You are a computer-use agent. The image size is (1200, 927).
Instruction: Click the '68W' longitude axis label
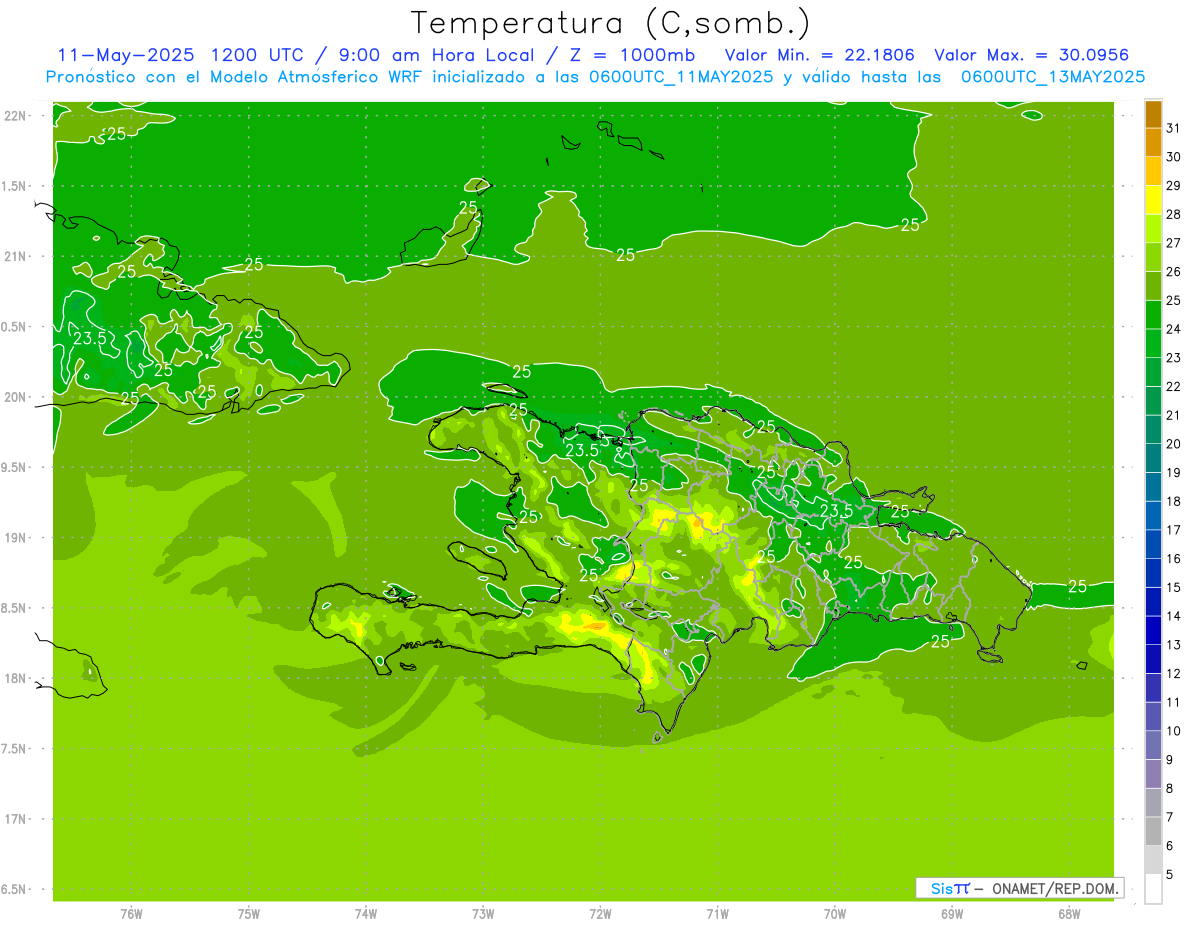point(1069,914)
